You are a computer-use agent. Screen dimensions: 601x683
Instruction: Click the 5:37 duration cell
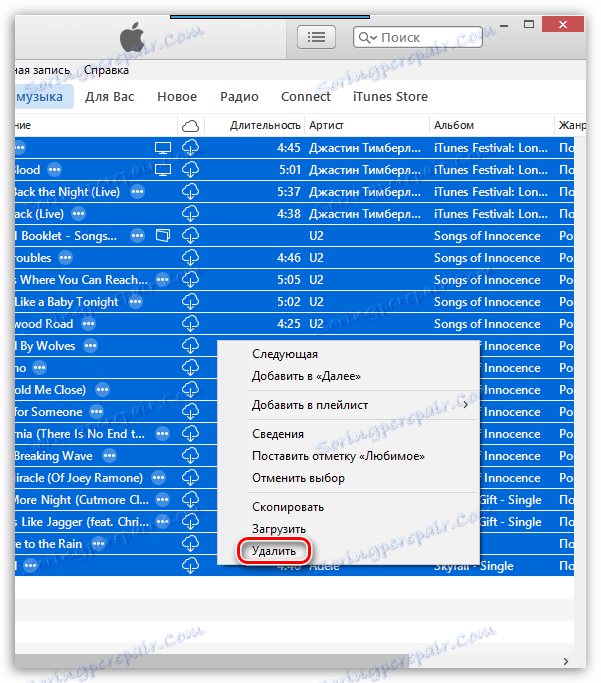tap(289, 192)
